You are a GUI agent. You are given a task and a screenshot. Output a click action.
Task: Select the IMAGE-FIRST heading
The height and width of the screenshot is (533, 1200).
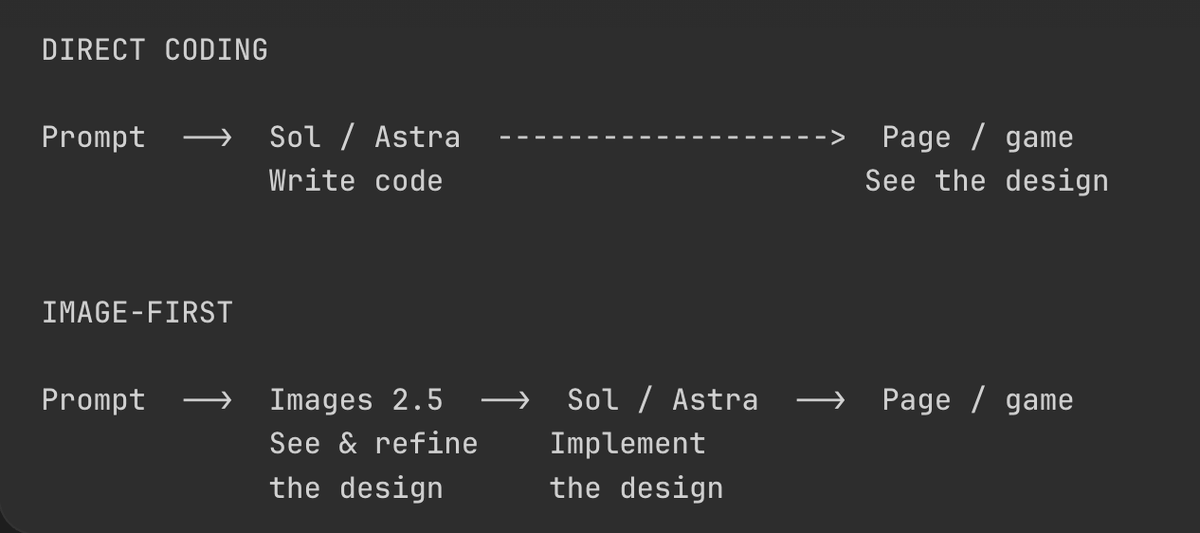tap(137, 313)
